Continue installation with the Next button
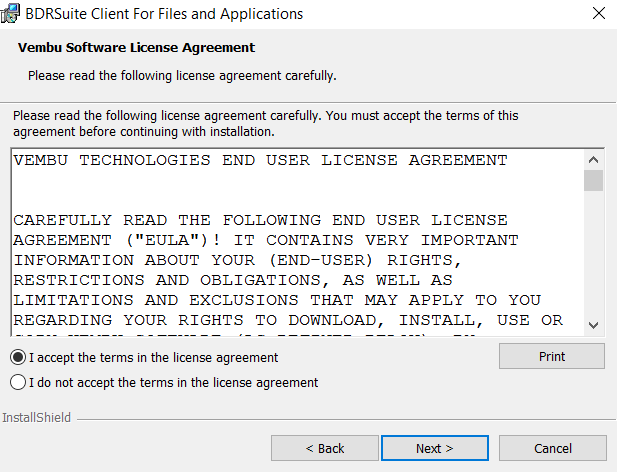 click(x=435, y=448)
